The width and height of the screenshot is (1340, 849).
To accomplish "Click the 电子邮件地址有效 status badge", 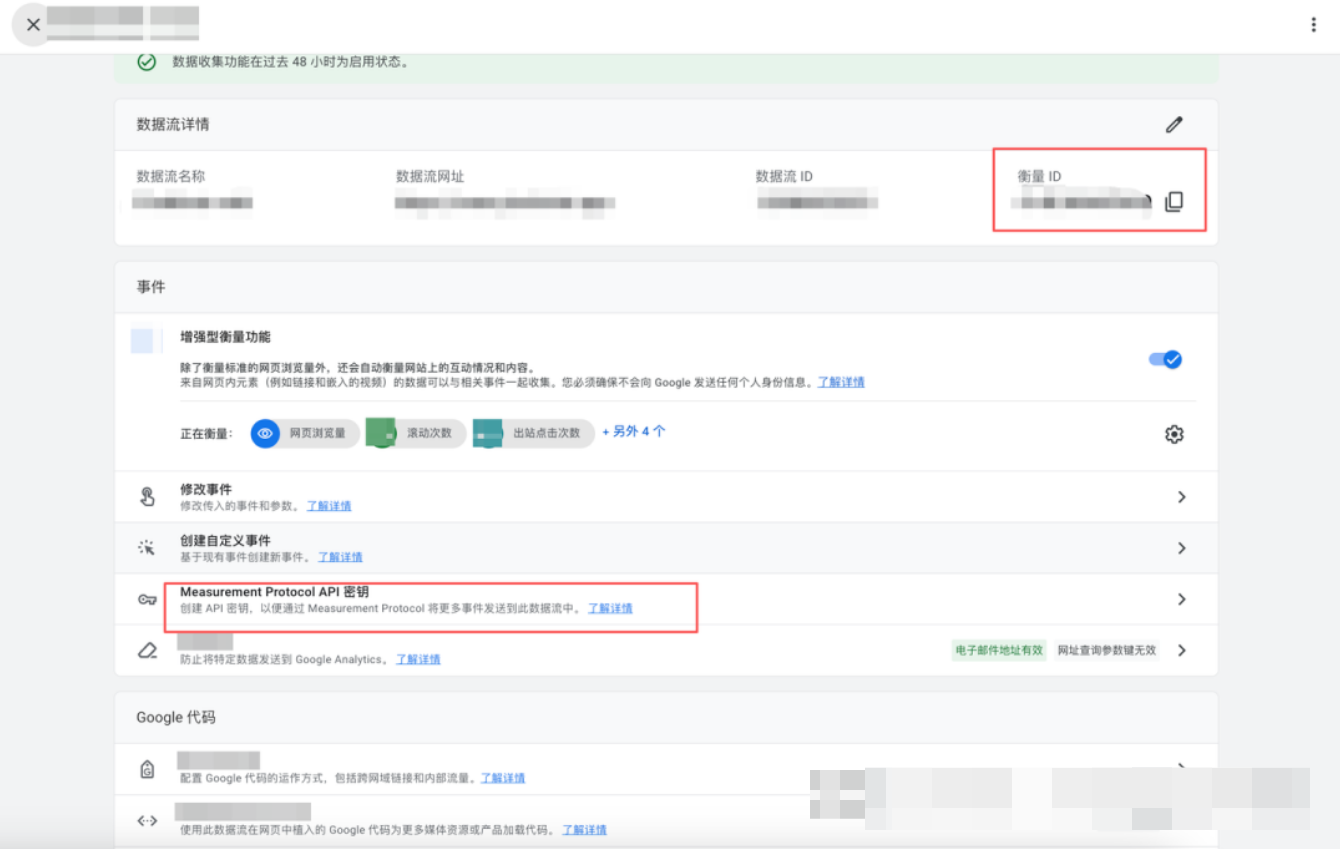I will 998,650.
